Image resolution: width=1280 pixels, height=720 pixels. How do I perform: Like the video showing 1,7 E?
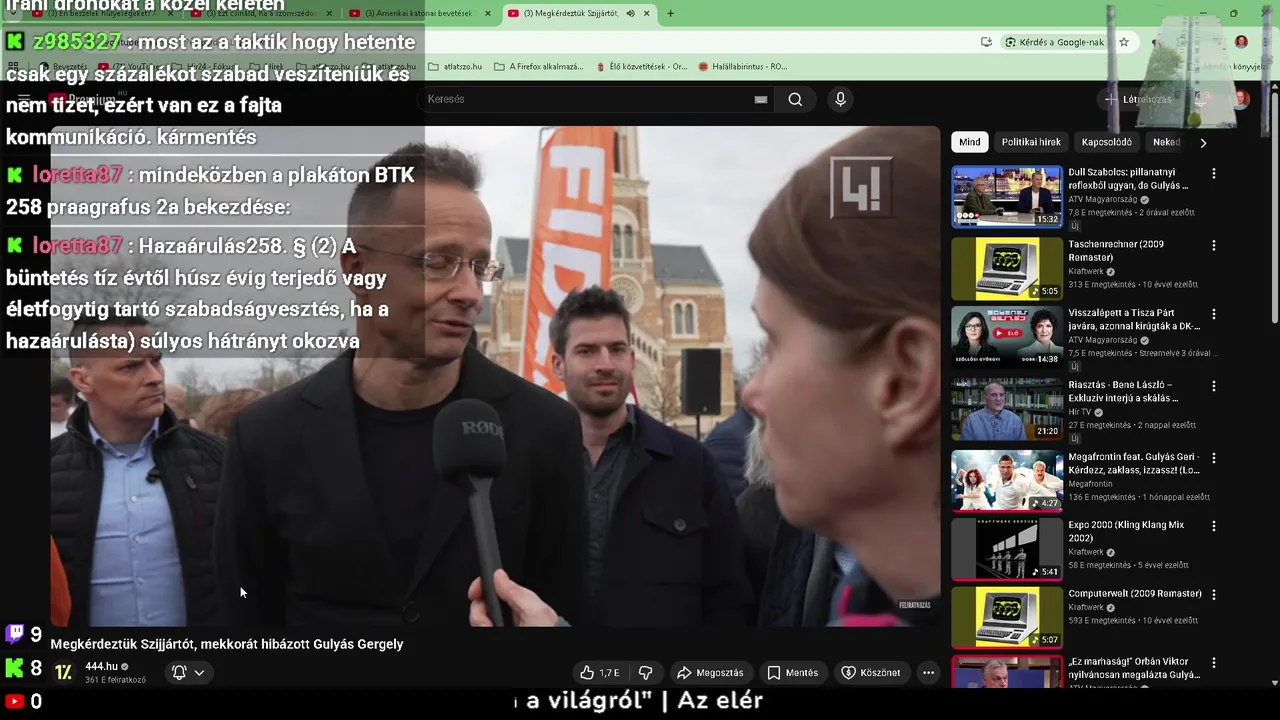tap(600, 673)
